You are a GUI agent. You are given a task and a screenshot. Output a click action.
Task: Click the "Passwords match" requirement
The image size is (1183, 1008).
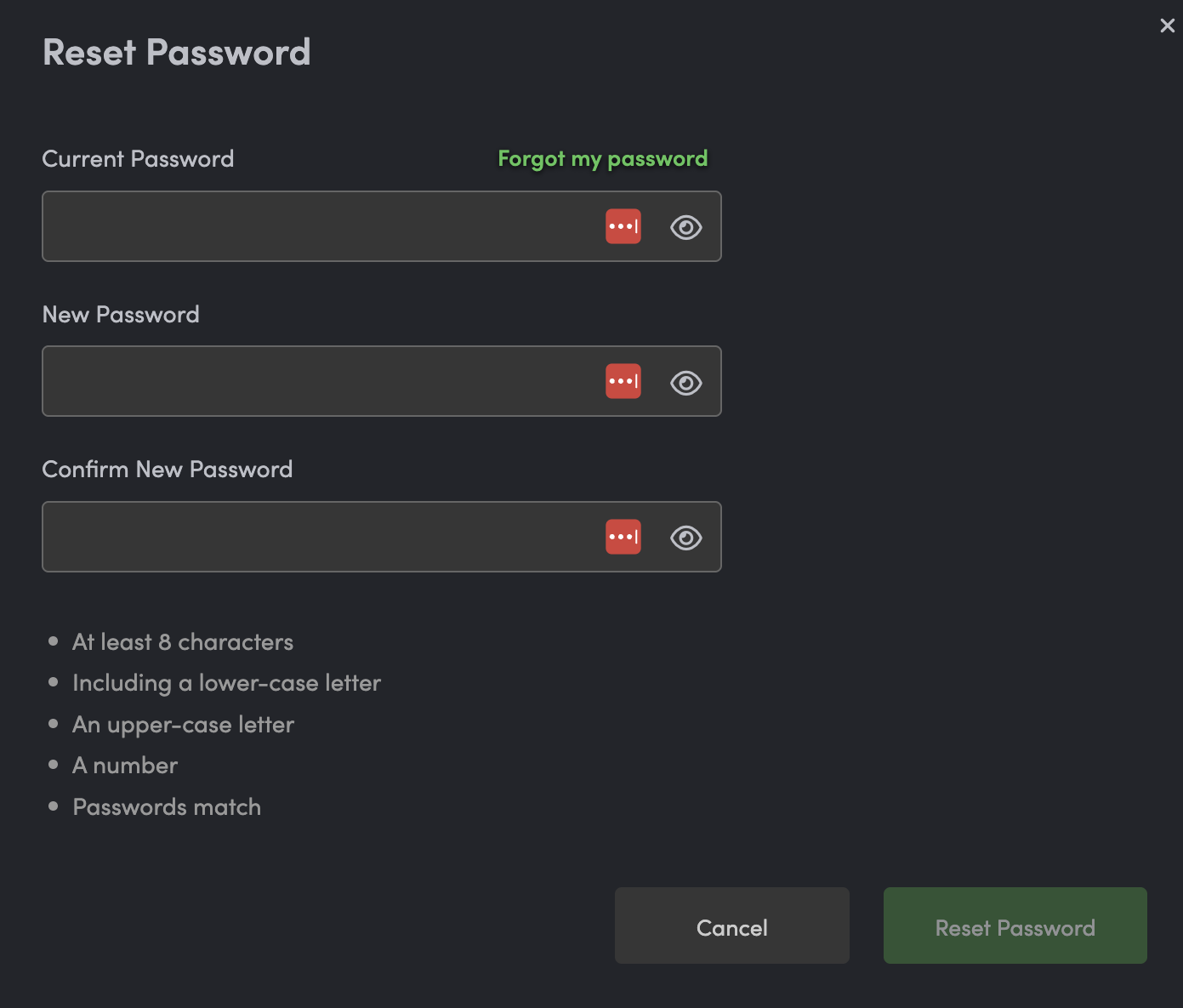point(167,807)
